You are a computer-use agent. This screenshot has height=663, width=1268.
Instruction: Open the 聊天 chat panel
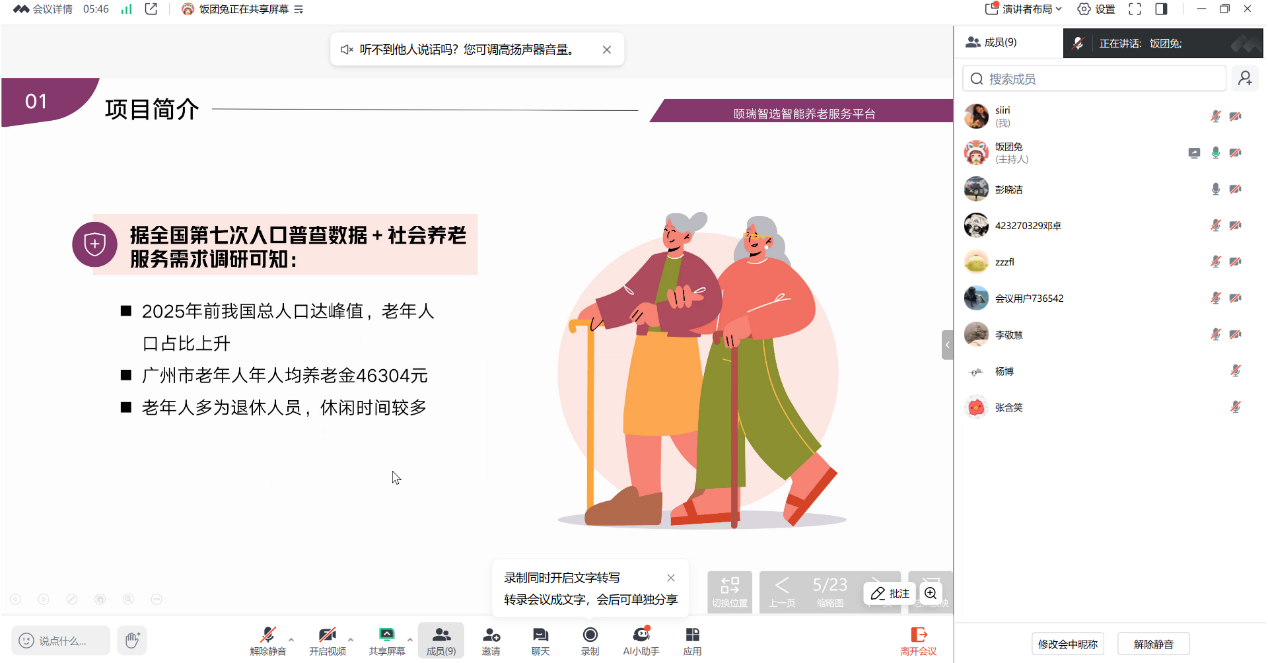tap(540, 635)
